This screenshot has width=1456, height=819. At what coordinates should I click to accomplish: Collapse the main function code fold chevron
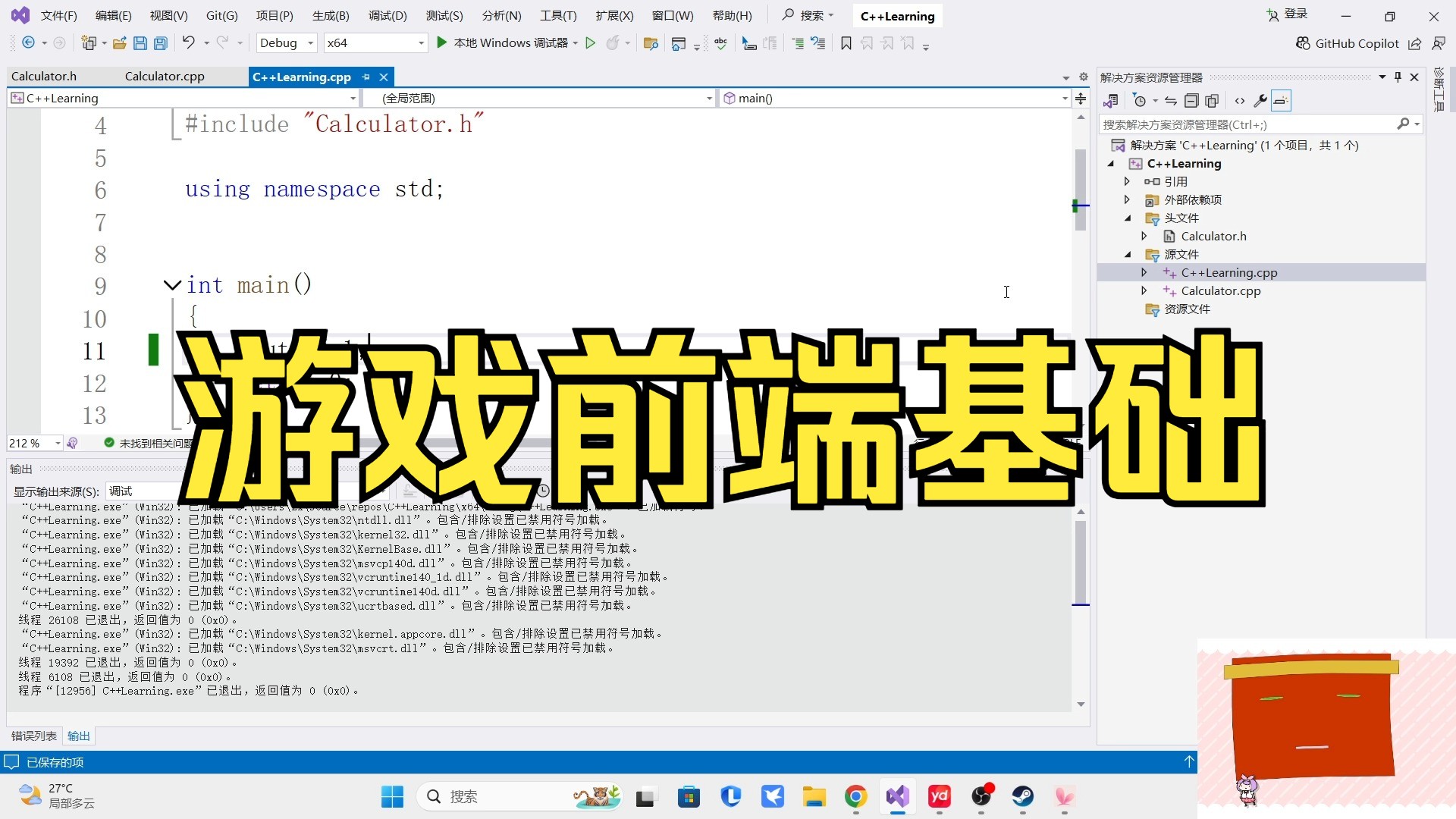[x=172, y=286]
